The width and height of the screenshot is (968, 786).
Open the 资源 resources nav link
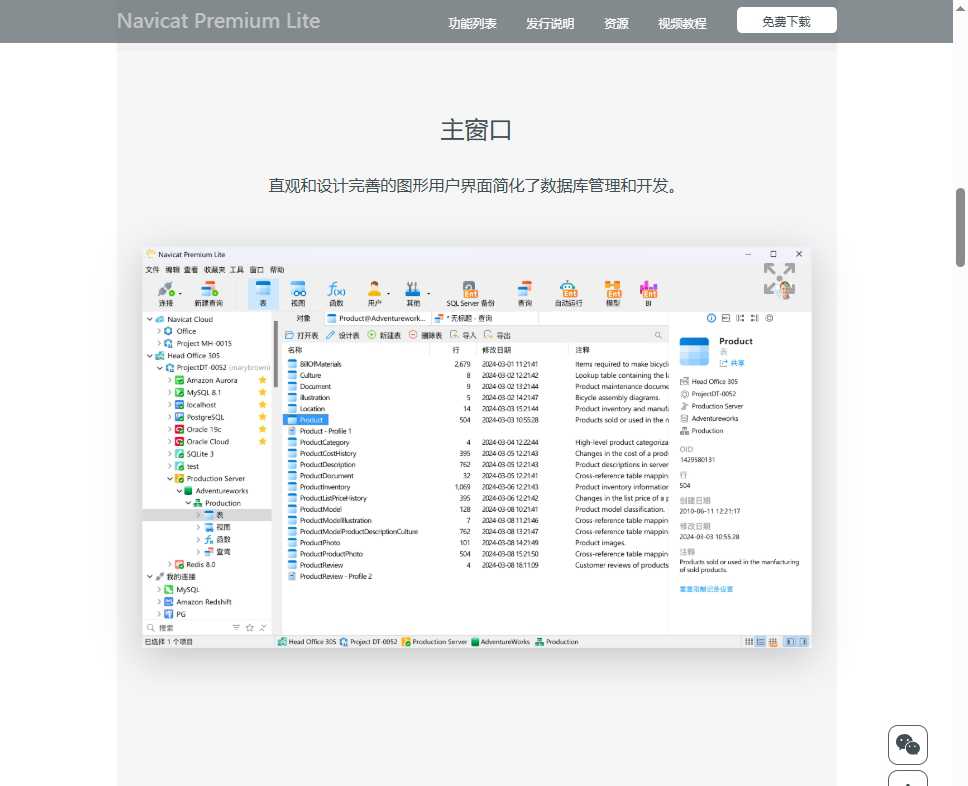pos(616,23)
